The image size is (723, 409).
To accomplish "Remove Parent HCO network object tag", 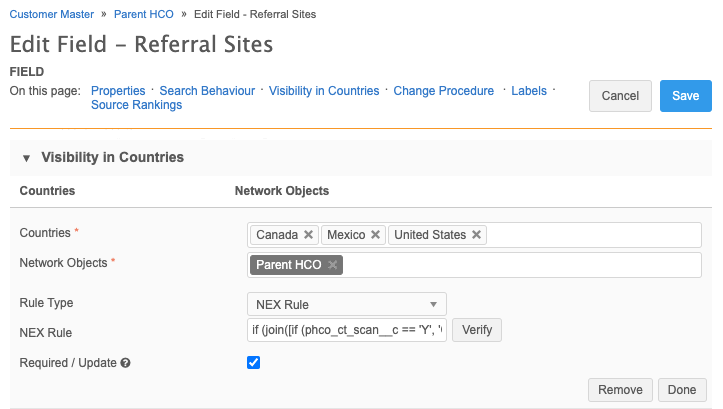I will coord(332,265).
